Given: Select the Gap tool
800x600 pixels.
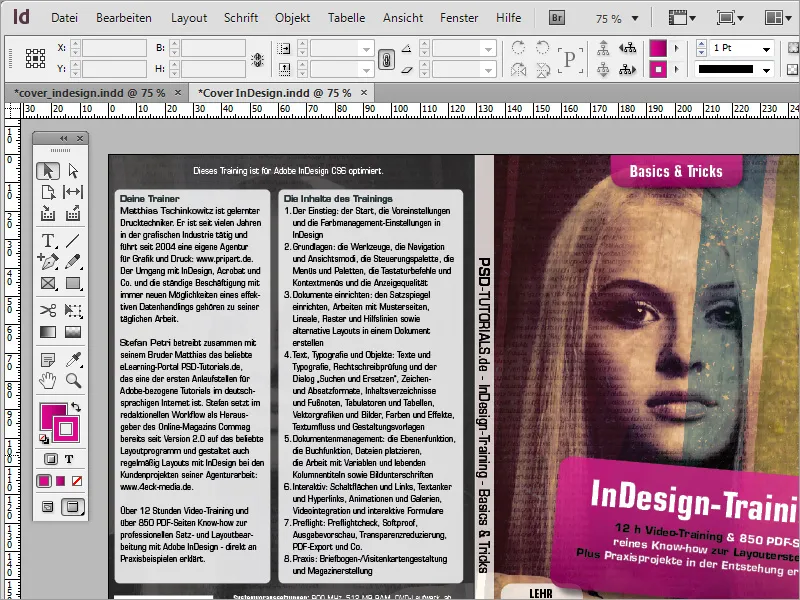Looking at the screenshot, I should [73, 192].
